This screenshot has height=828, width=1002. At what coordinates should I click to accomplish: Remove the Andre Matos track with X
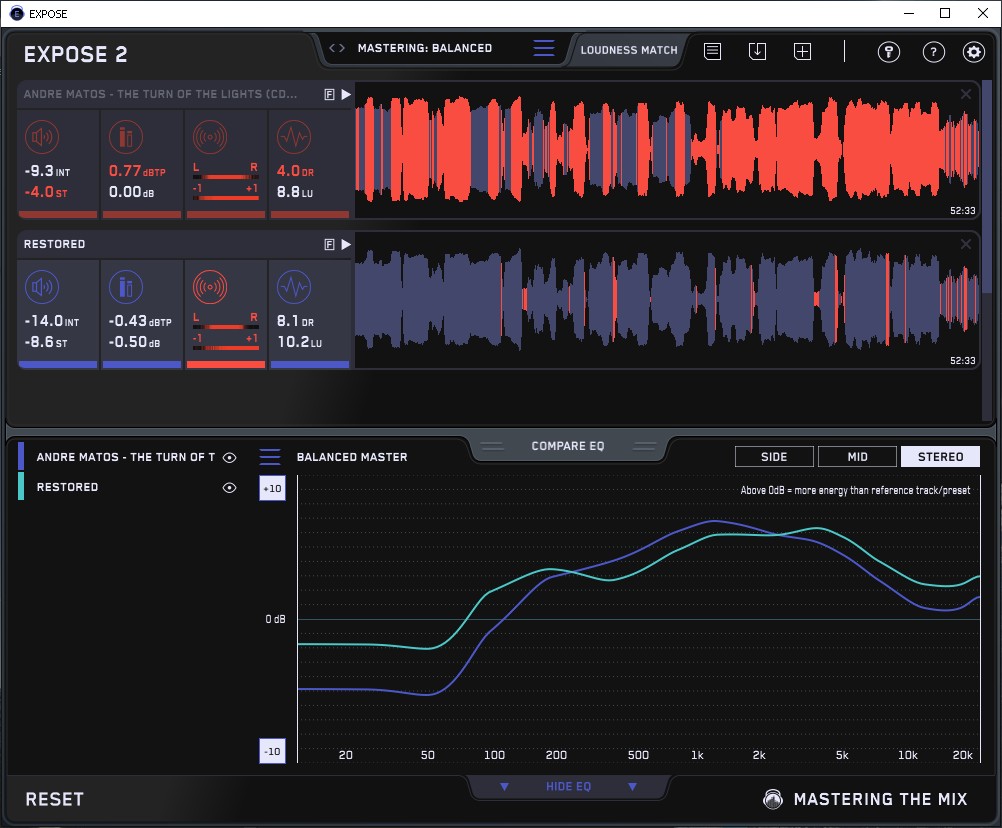[x=965, y=94]
